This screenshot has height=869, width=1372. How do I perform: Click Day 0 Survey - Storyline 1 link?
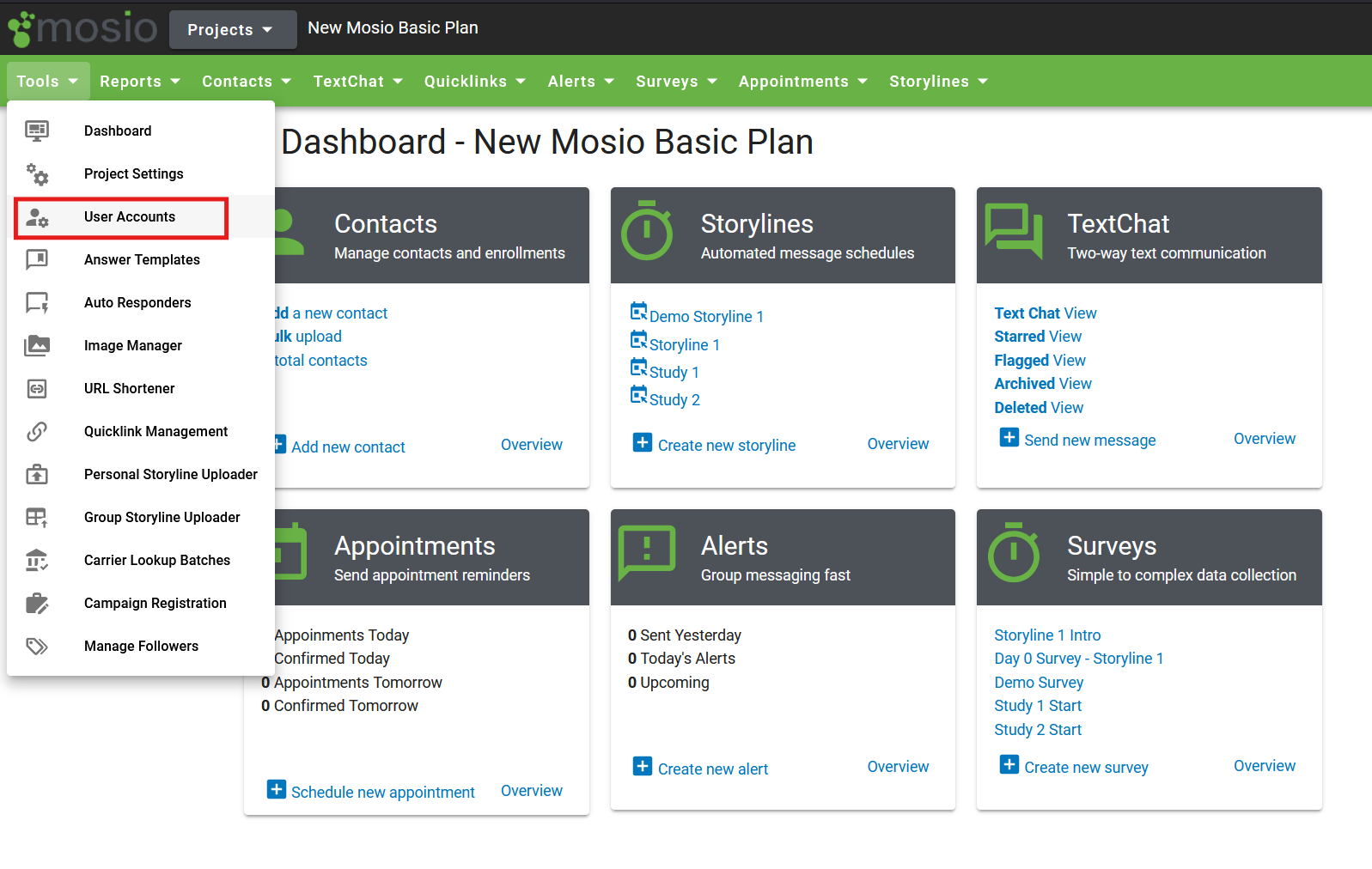tap(1079, 659)
